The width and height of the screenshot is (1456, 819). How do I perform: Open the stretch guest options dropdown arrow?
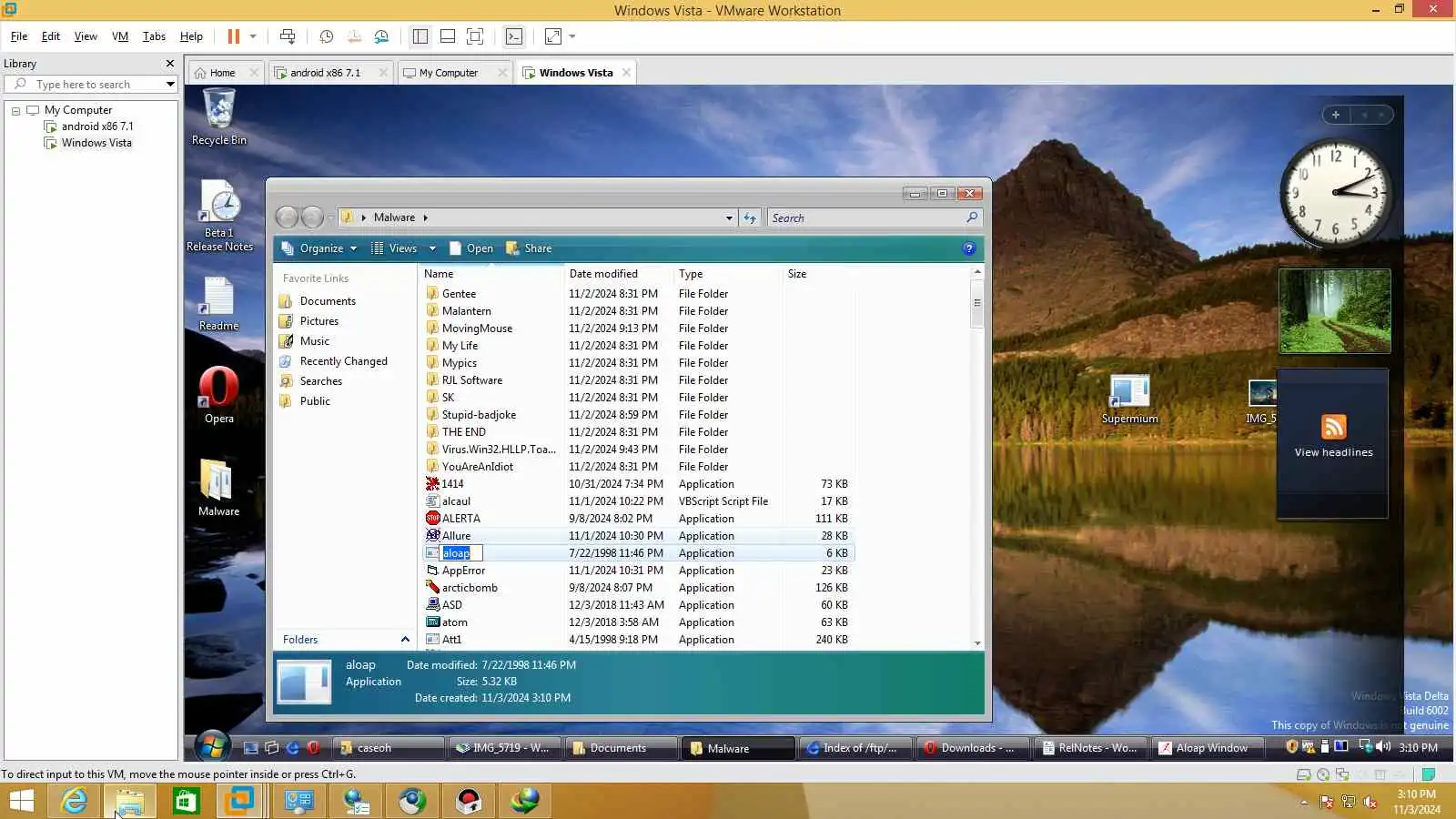point(572,36)
